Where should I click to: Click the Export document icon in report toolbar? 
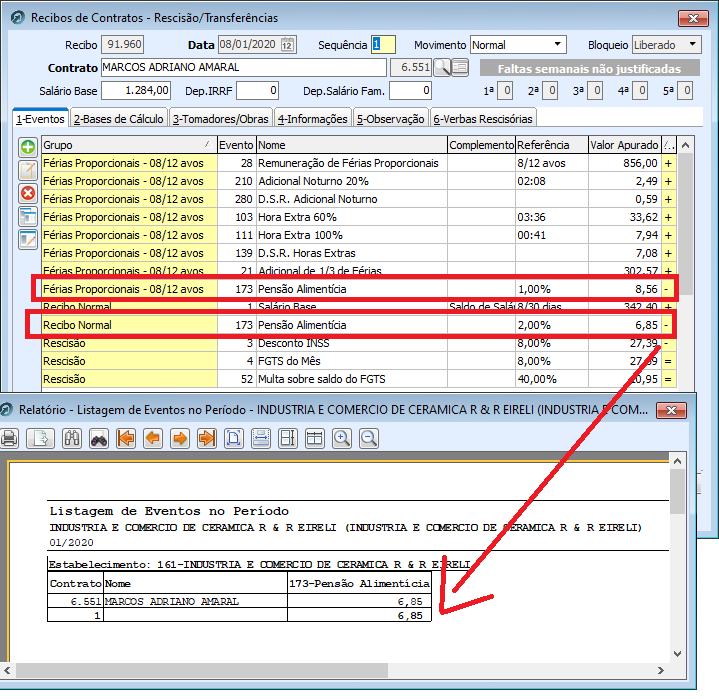[x=40, y=438]
